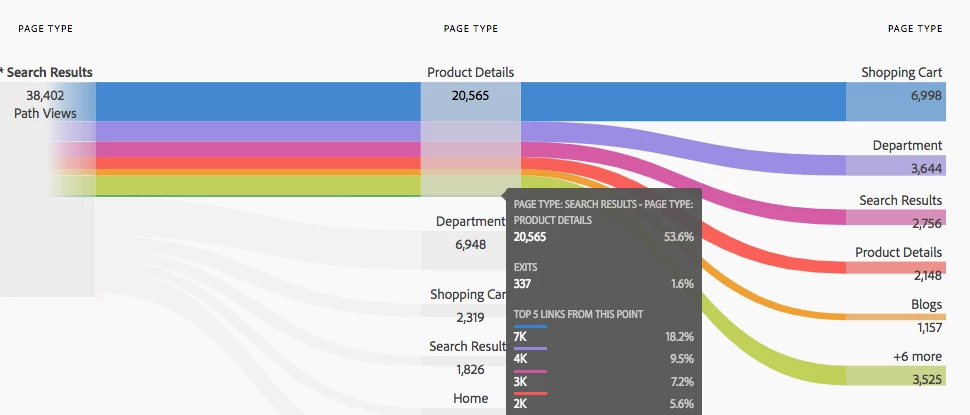Select the Shopping Cart node showing 6,998
This screenshot has height=415, width=970.
coord(896,101)
